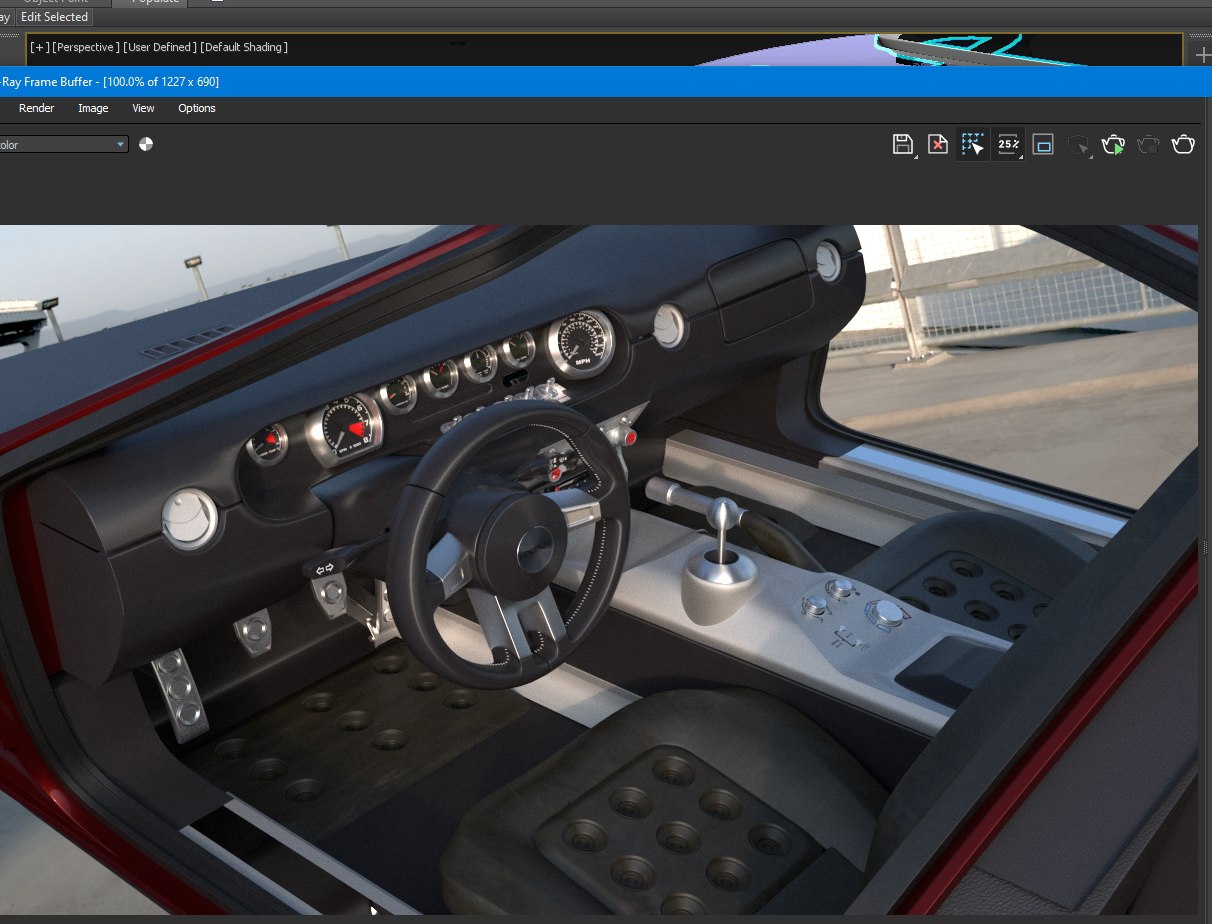This screenshot has width=1212, height=924.
Task: Open the viewport [+] general menu
Action: [40, 47]
